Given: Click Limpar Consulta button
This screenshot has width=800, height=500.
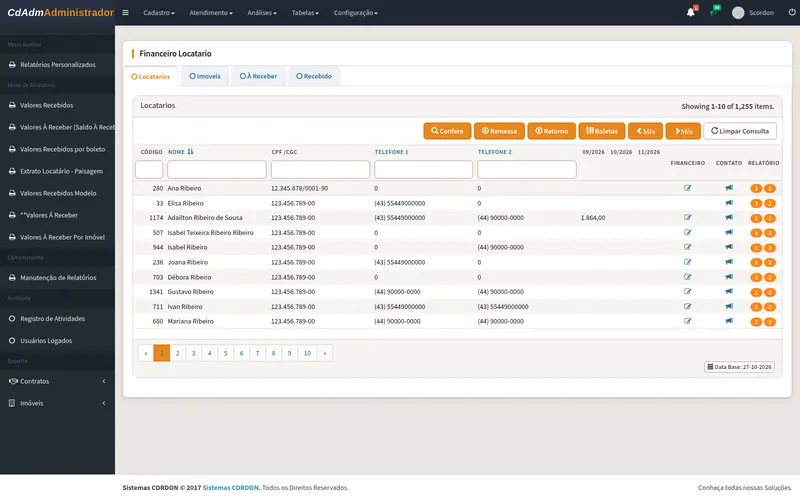Looking at the screenshot, I should (740, 131).
